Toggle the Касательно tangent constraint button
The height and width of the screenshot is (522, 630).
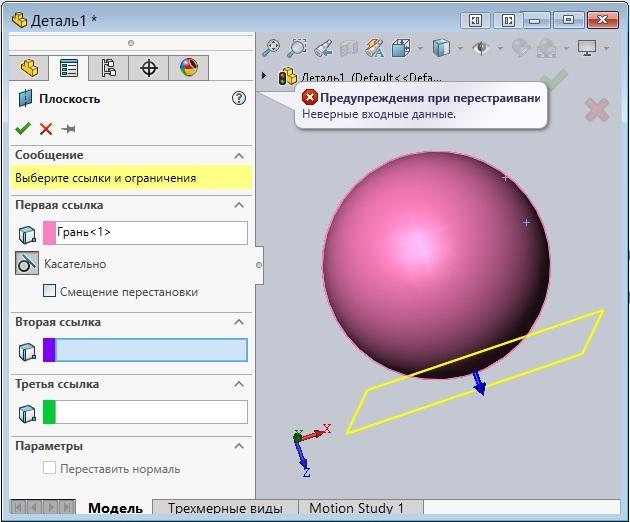(x=27, y=263)
